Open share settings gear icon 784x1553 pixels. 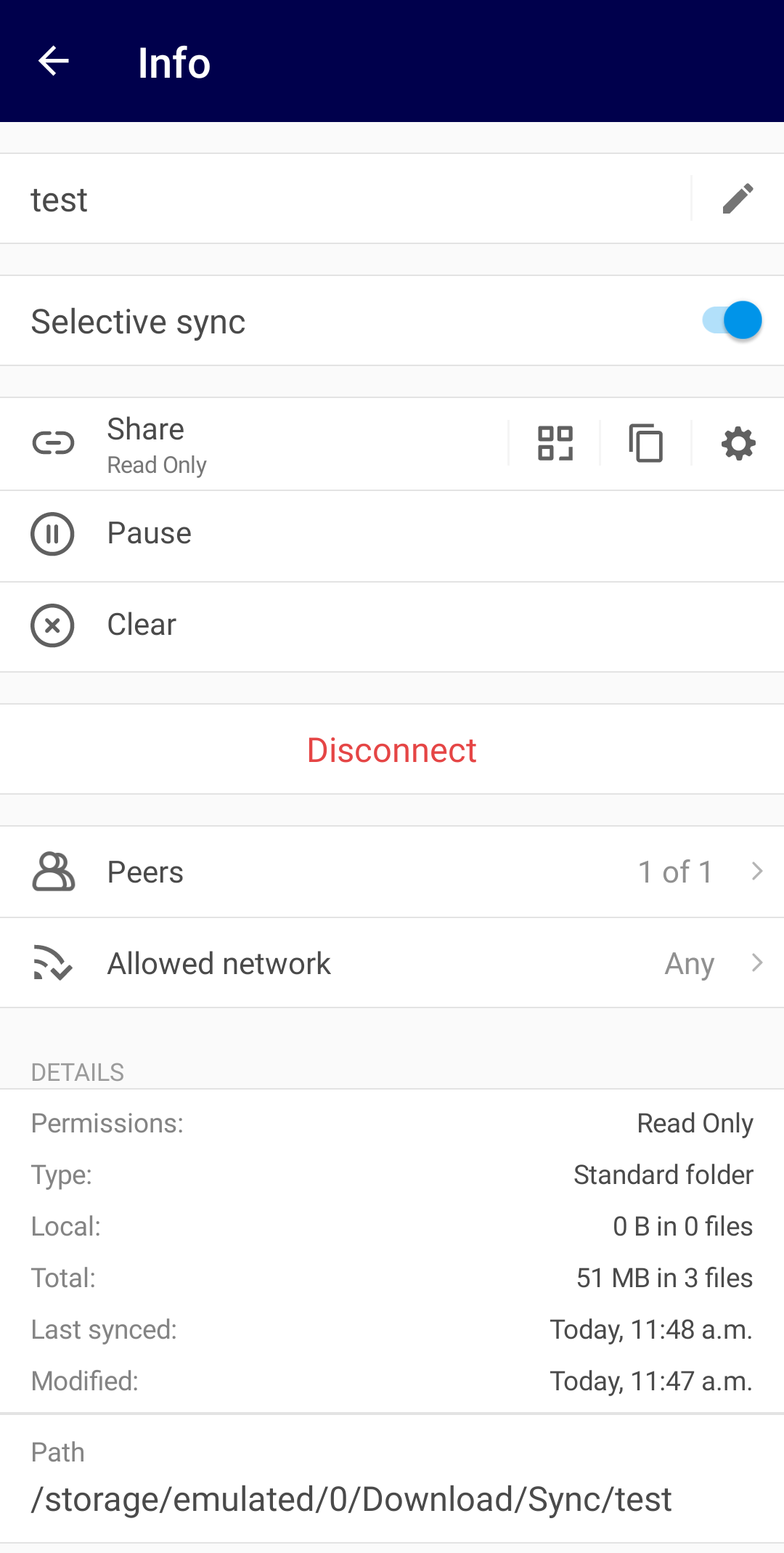pyautogui.click(x=738, y=443)
